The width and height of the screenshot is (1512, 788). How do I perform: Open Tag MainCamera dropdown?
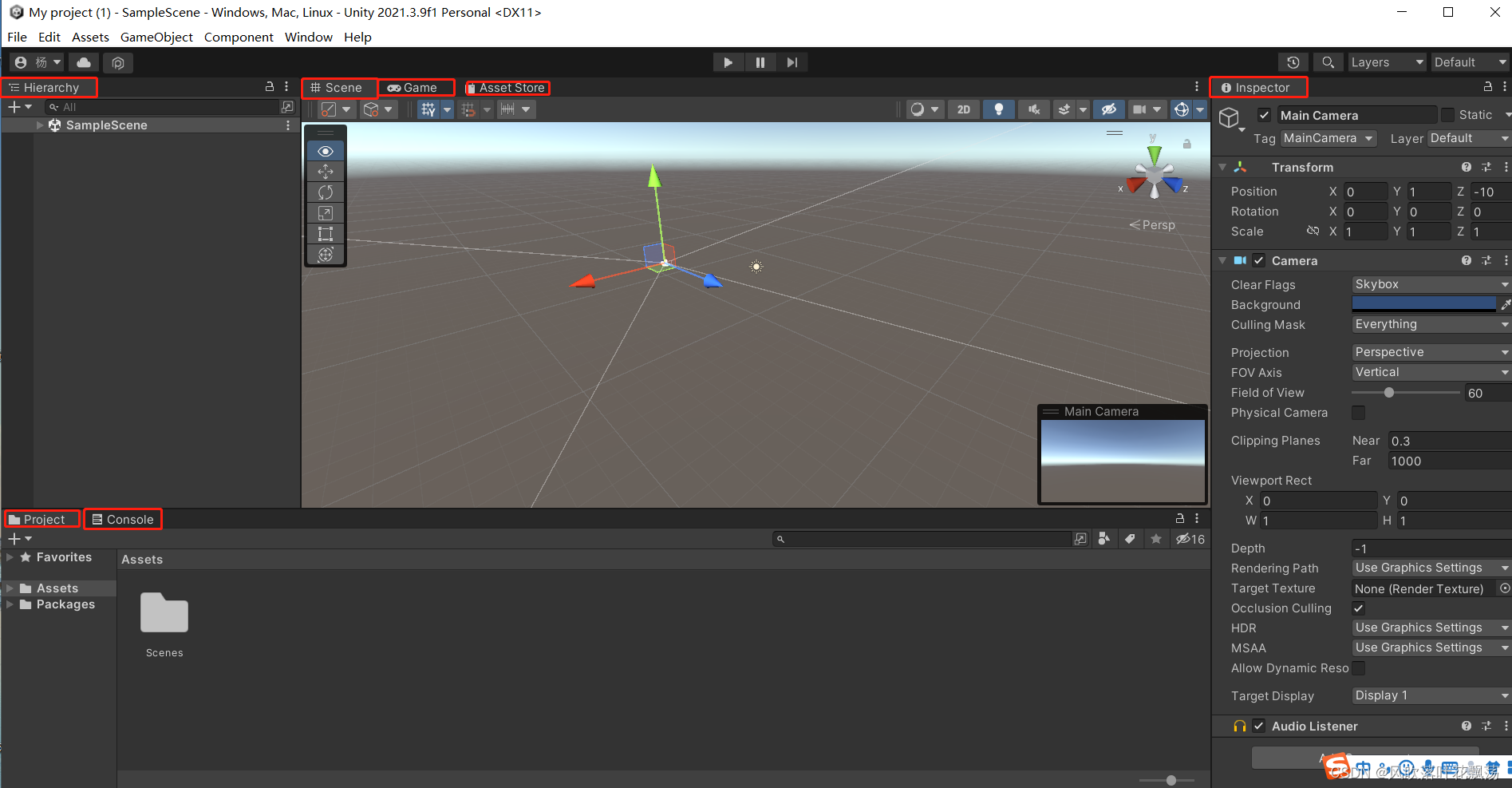pyautogui.click(x=1328, y=138)
